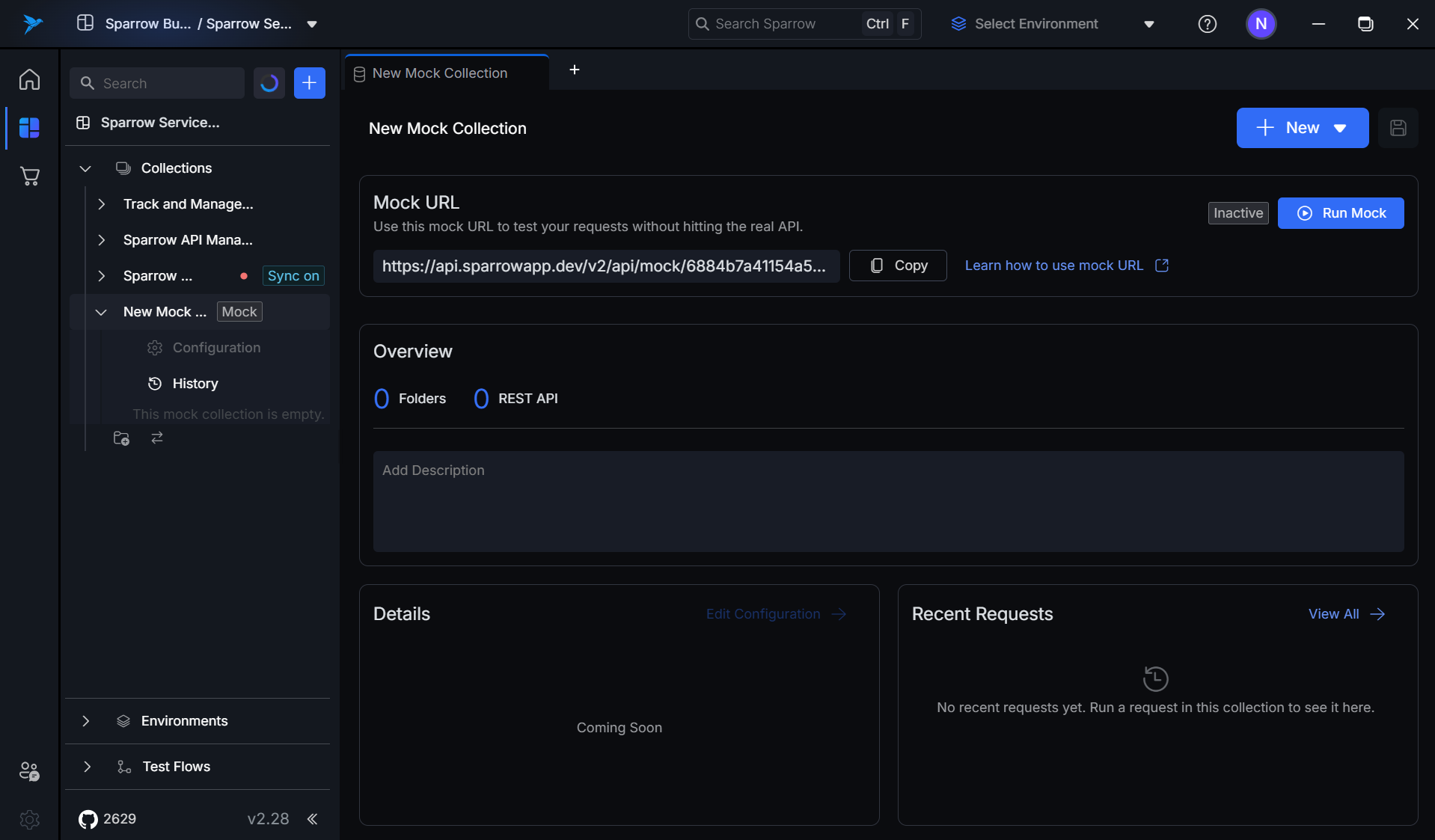This screenshot has width=1435, height=840.
Task: Click the View All link
Action: point(1333,614)
